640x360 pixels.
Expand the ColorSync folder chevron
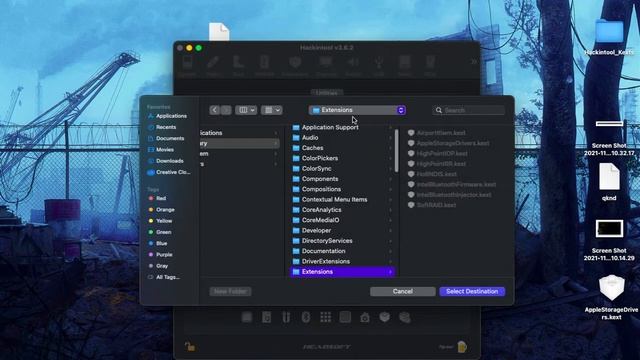point(390,169)
